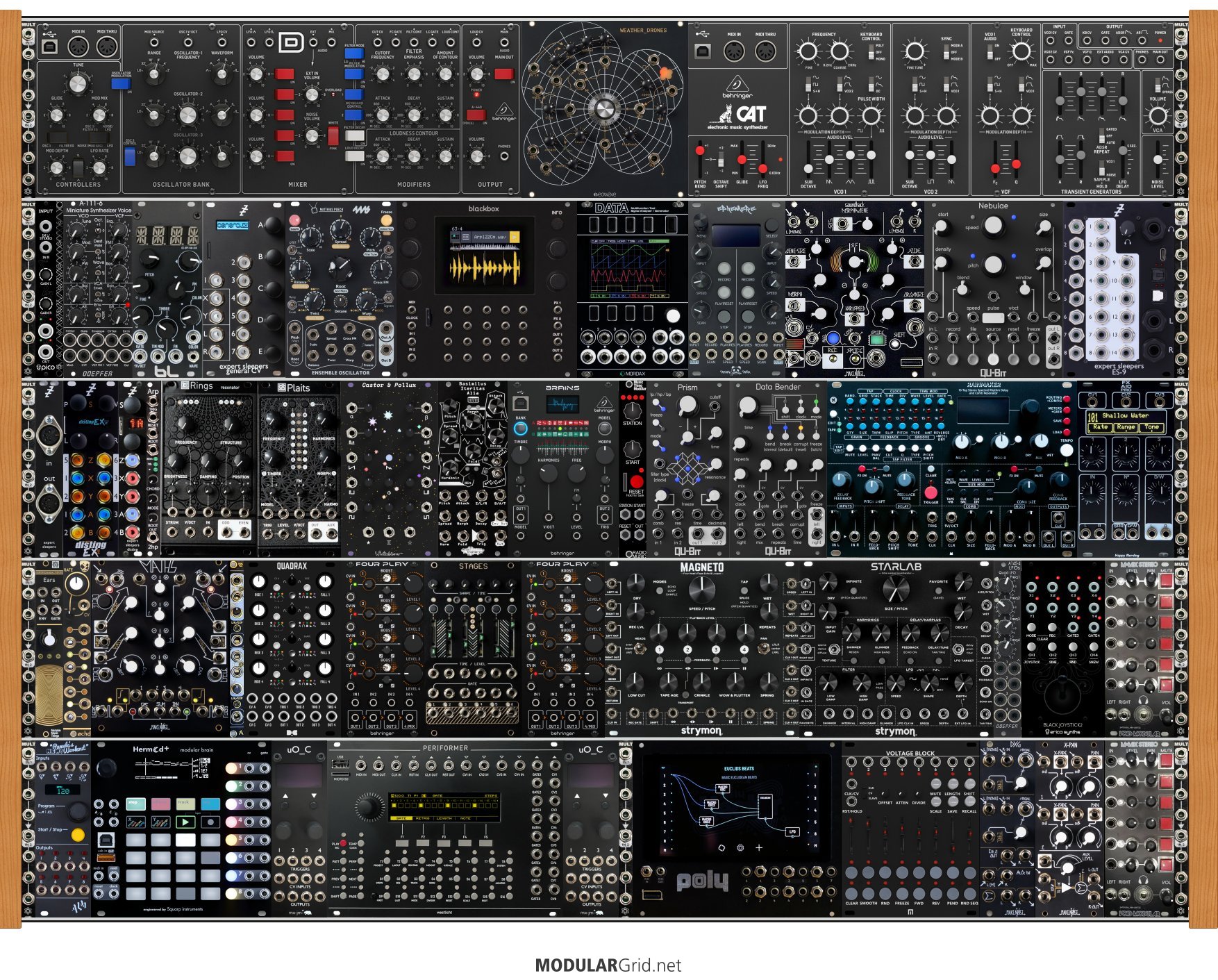Click the poly logo on the Poly module
1218x980 pixels.
[x=702, y=881]
